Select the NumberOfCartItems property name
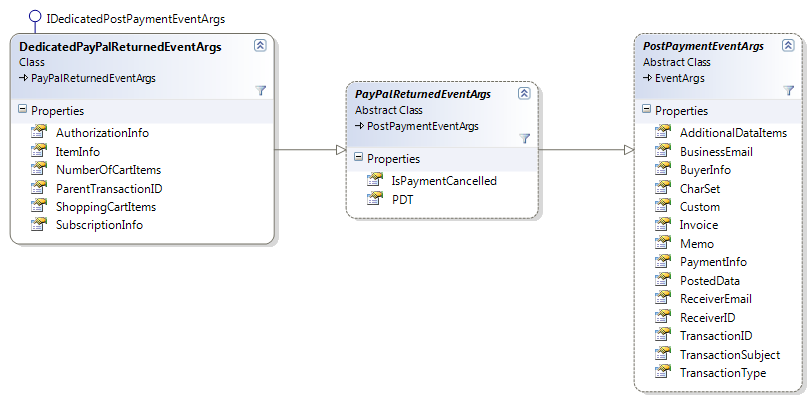 coord(108,170)
